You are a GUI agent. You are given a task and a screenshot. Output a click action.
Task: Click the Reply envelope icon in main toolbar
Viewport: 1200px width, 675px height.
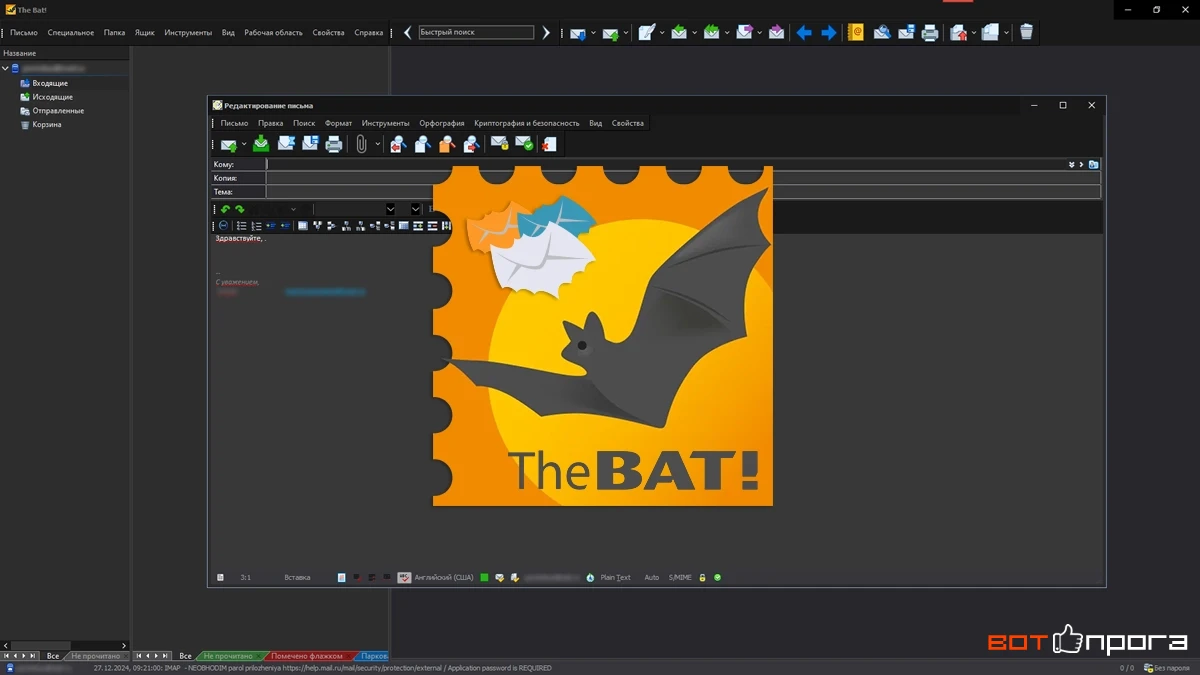(x=679, y=33)
